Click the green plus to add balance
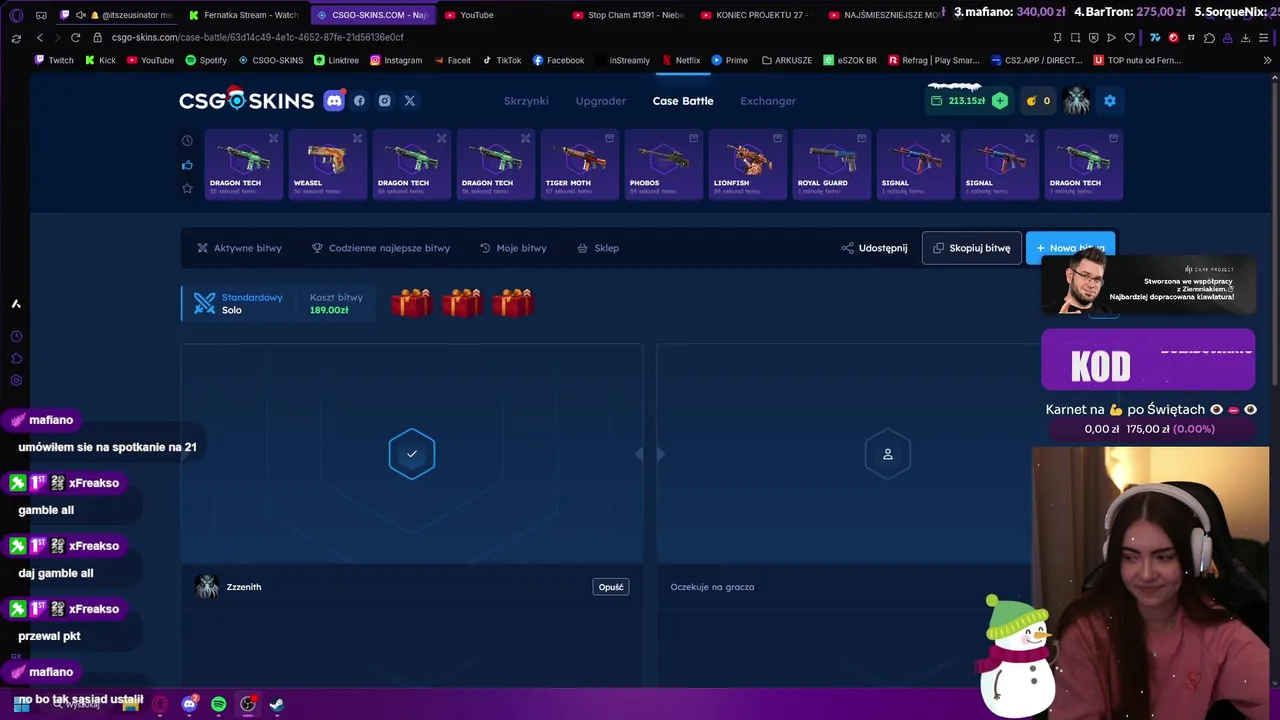The width and height of the screenshot is (1280, 720). click(x=1000, y=101)
